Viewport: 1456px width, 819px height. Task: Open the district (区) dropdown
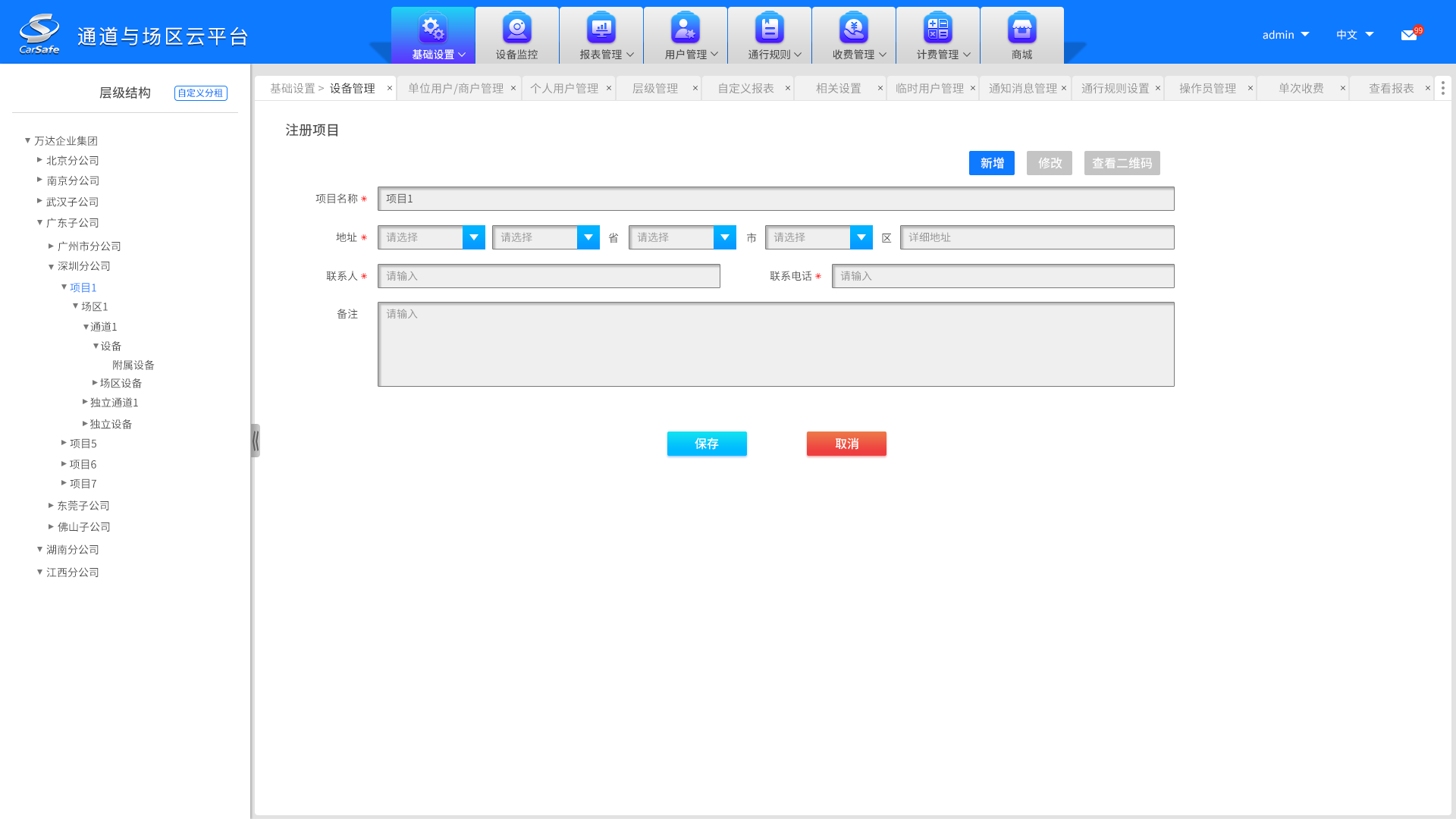(819, 237)
